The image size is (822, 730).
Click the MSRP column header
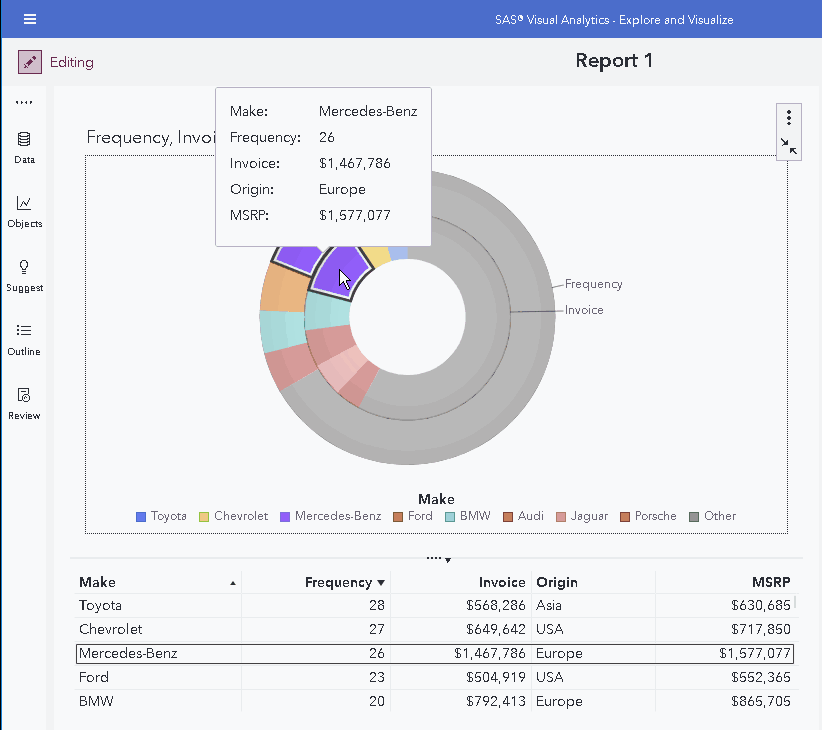point(771,582)
